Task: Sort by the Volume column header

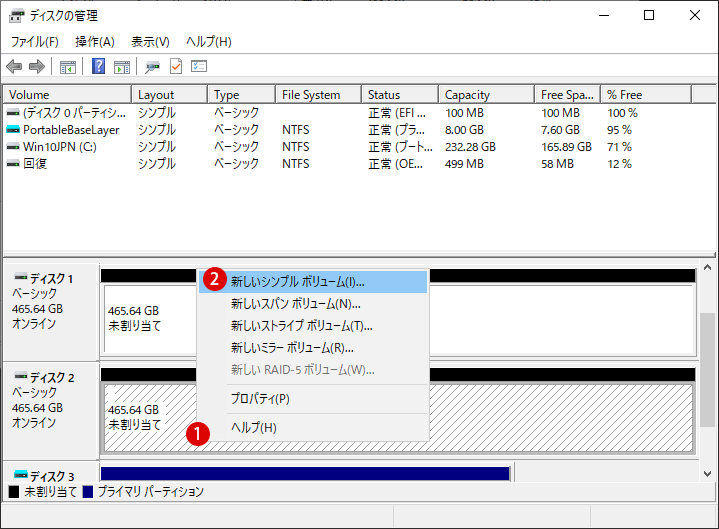Action: (67, 95)
